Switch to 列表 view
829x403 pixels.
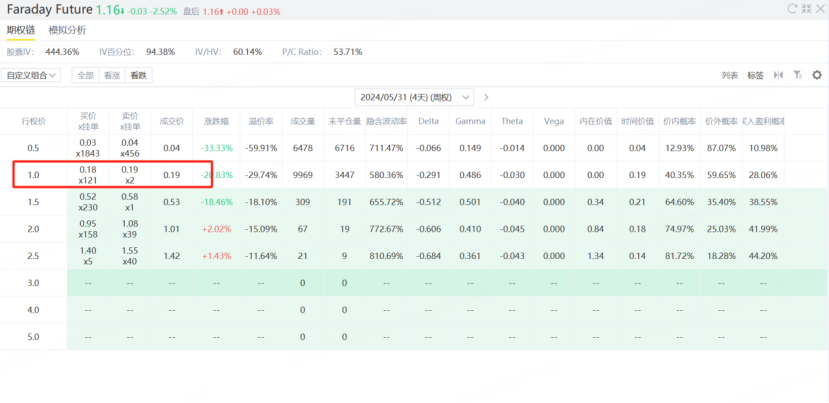pos(730,76)
